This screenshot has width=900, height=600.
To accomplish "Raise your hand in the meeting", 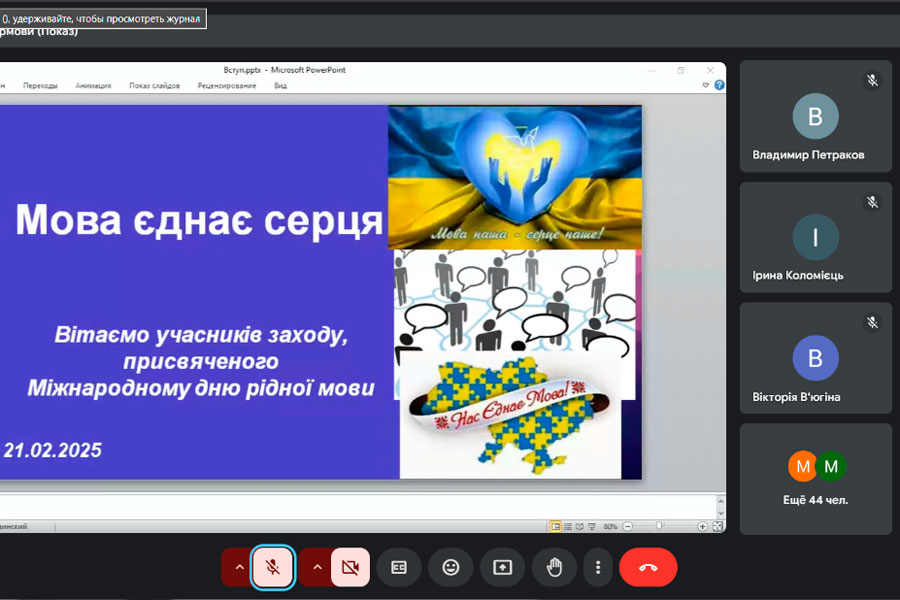I will 554,567.
